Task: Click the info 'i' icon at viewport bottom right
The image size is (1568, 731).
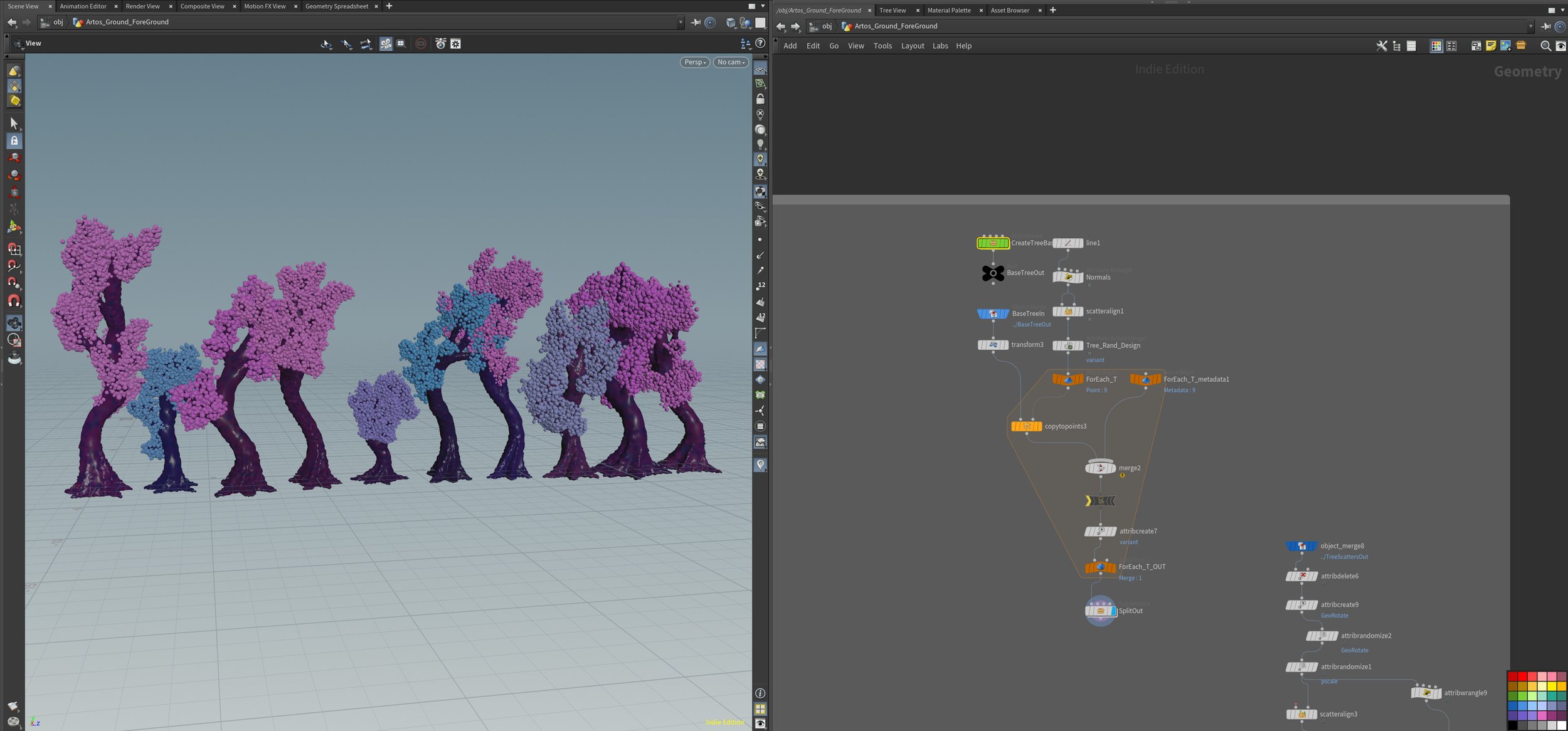Action: coord(760,693)
